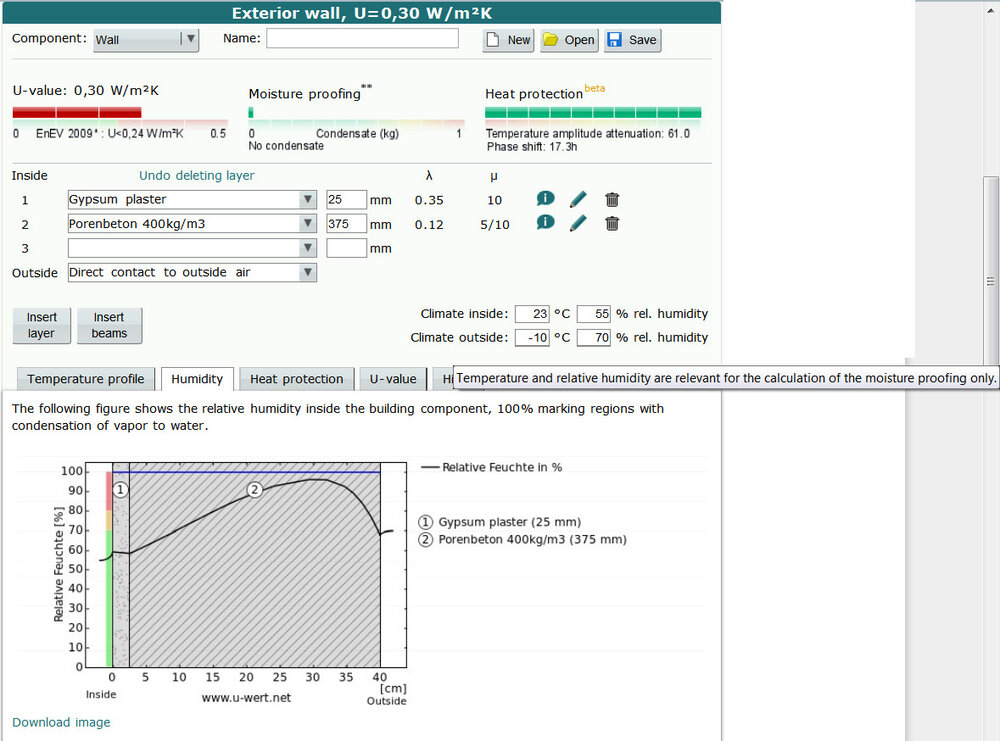Click info icon for Gypsum plaster layer

pyautogui.click(x=545, y=199)
